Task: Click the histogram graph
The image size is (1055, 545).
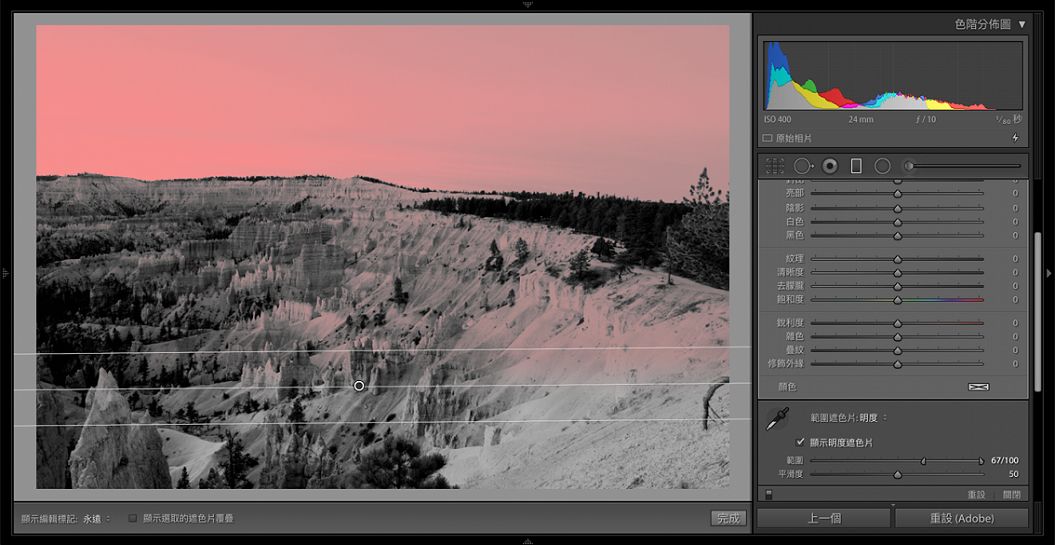Action: point(893,75)
